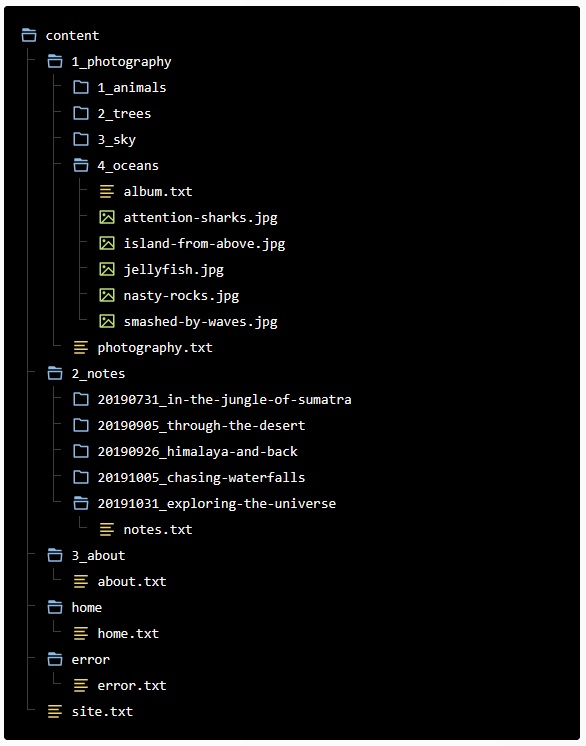Open the about.txt file
Image resolution: width=586 pixels, height=746 pixels.
[120, 581]
